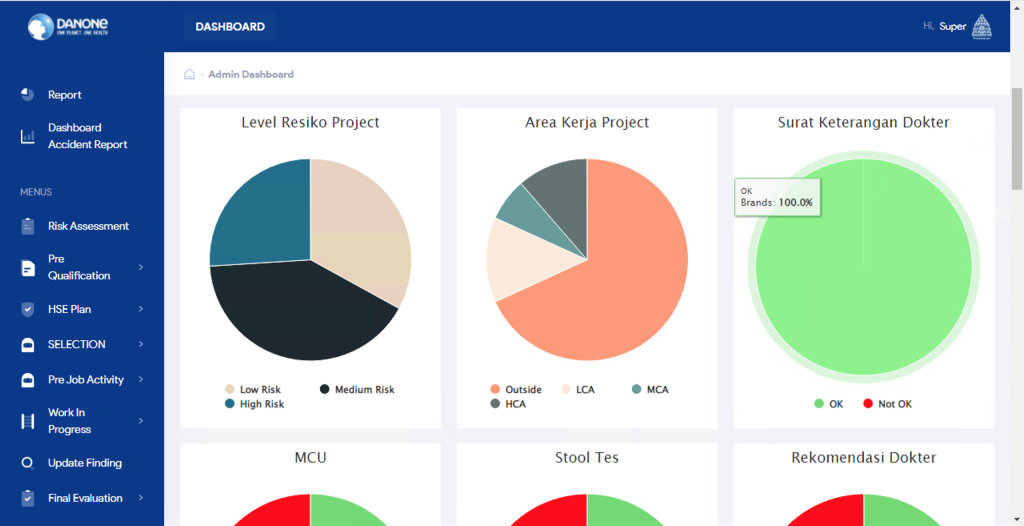1024x526 pixels.
Task: Toggle Not OK legend entry
Action: pos(888,404)
